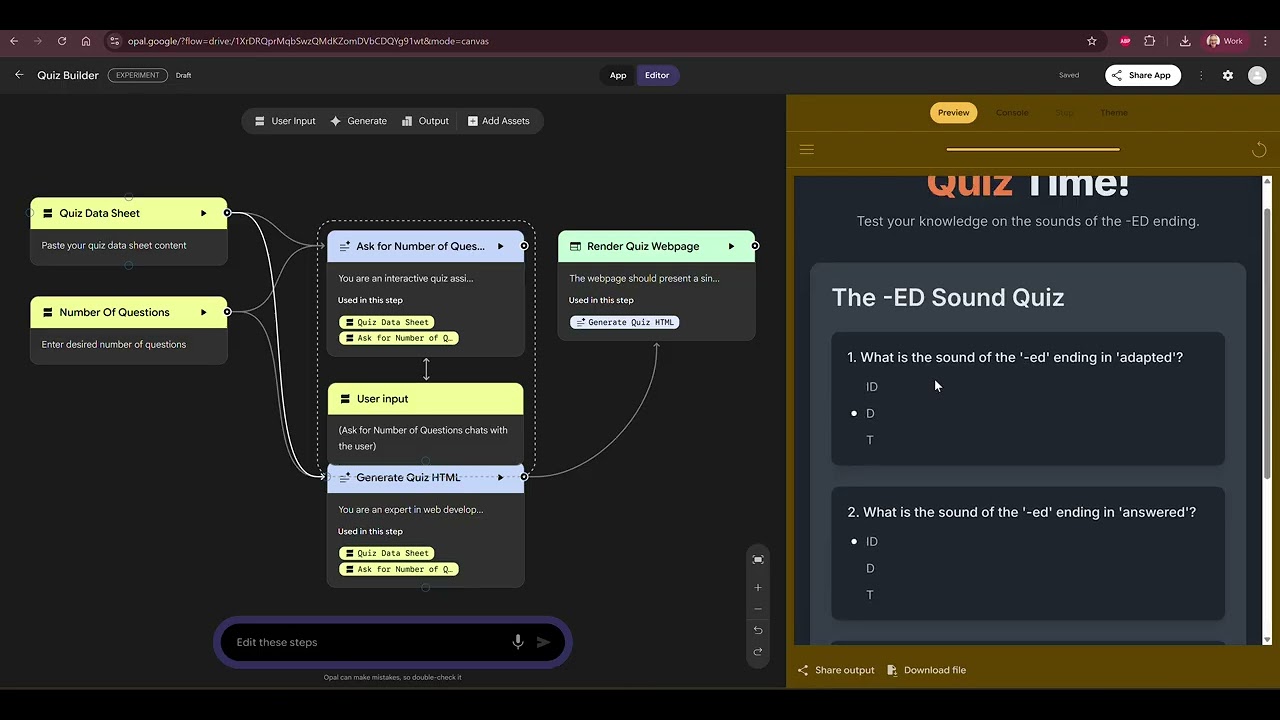The height and width of the screenshot is (720, 1280).
Task: Run the Ask for Number of Questions step arrow
Action: click(501, 246)
